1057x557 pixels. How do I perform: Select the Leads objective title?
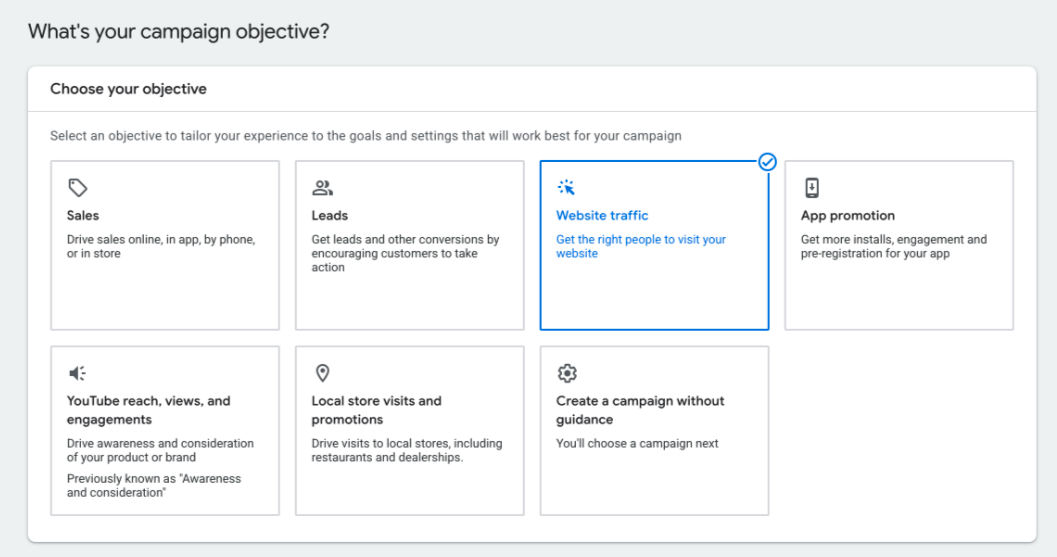click(x=330, y=216)
